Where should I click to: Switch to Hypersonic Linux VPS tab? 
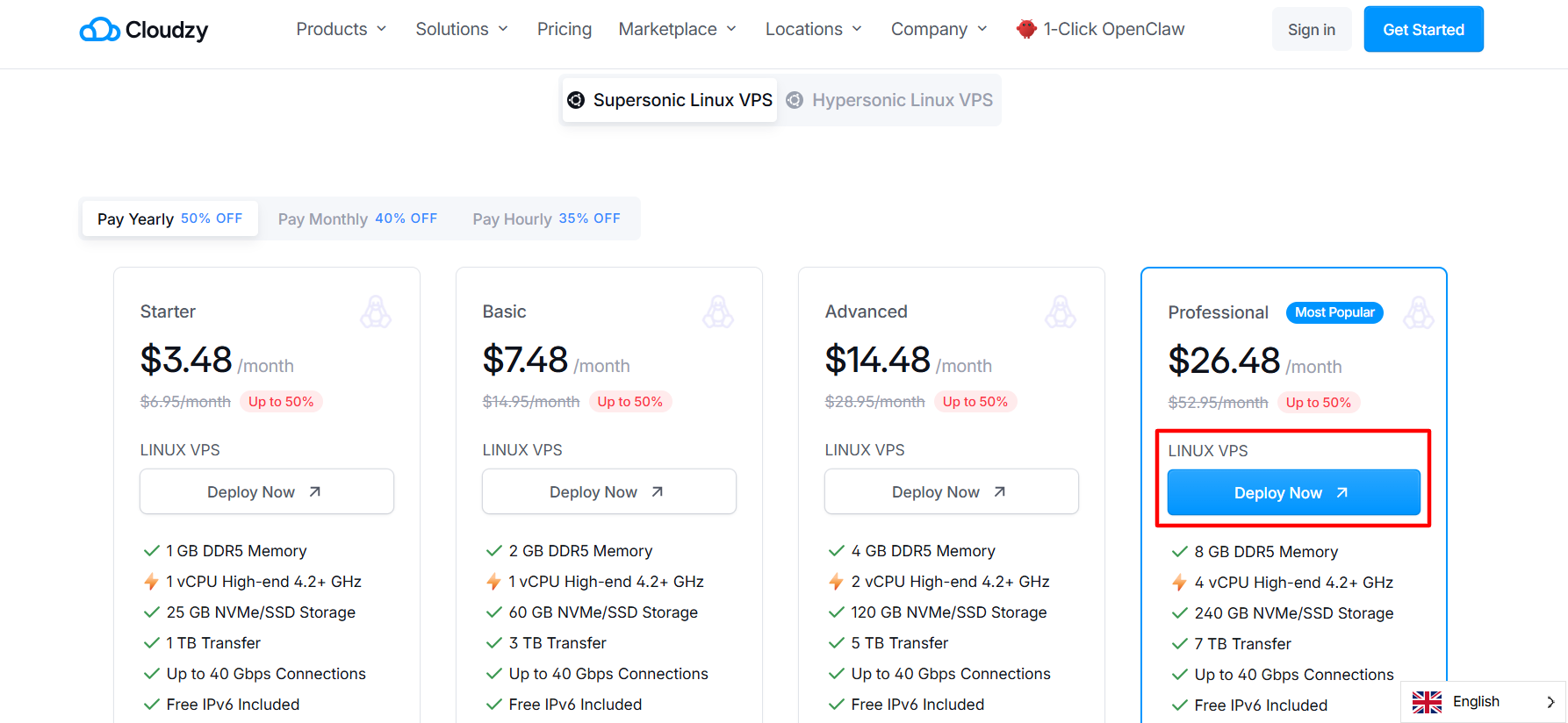coord(889,100)
